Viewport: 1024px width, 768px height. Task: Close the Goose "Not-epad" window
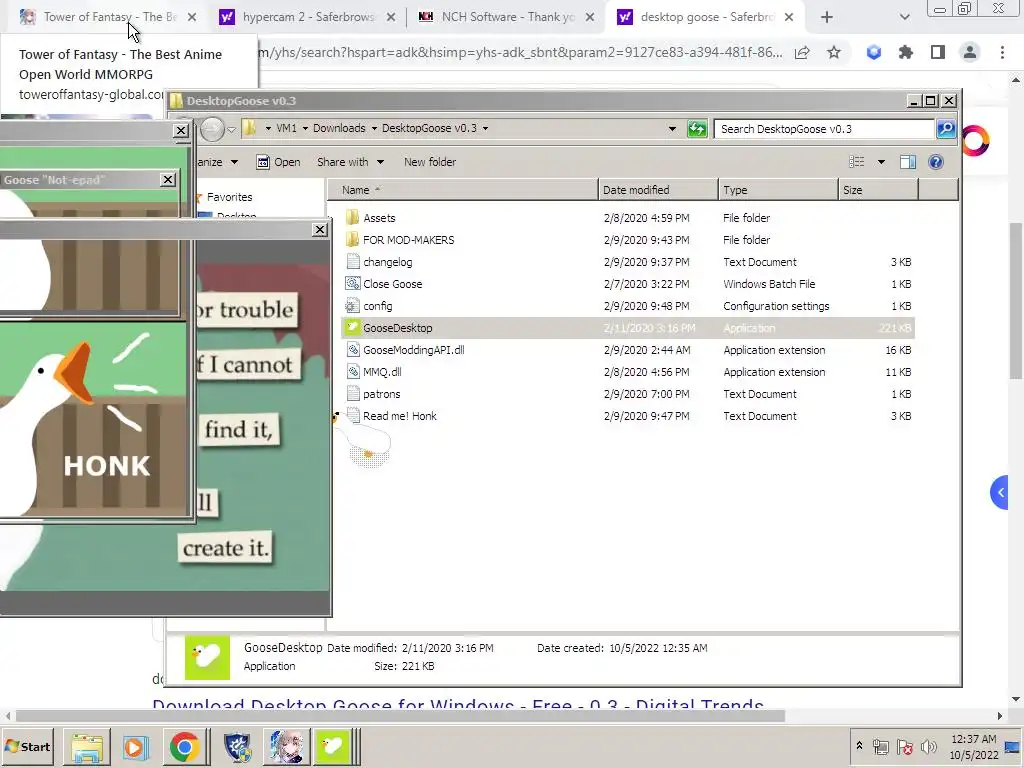[x=168, y=180]
